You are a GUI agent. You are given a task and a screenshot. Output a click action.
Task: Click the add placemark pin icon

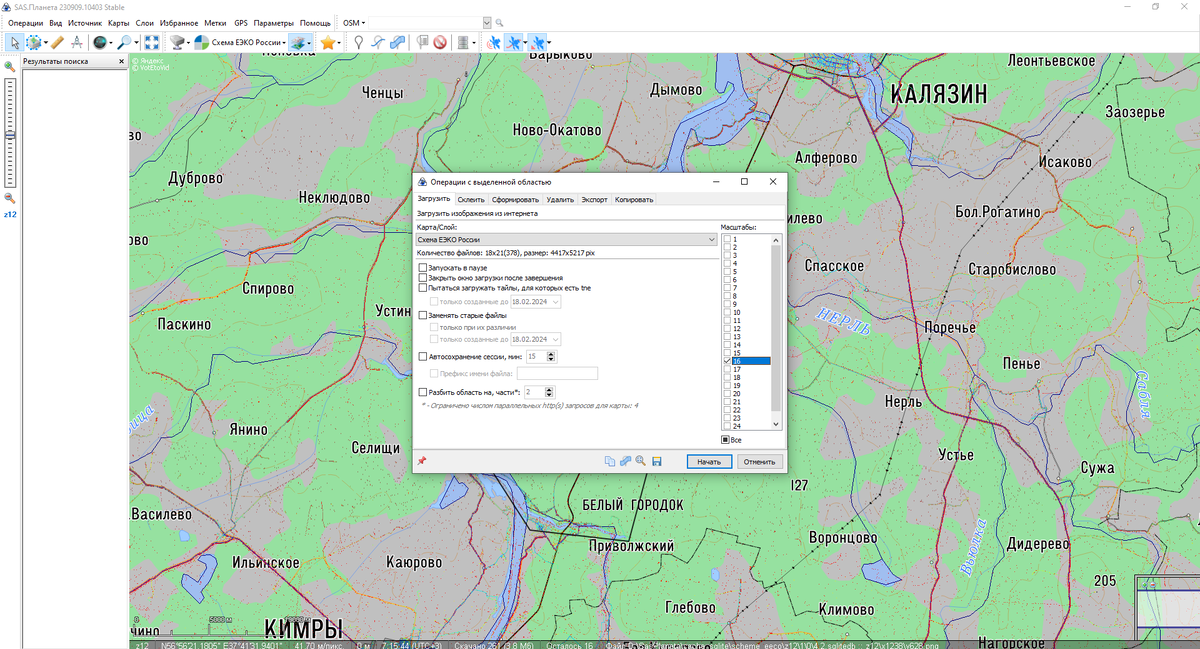pyautogui.click(x=358, y=42)
